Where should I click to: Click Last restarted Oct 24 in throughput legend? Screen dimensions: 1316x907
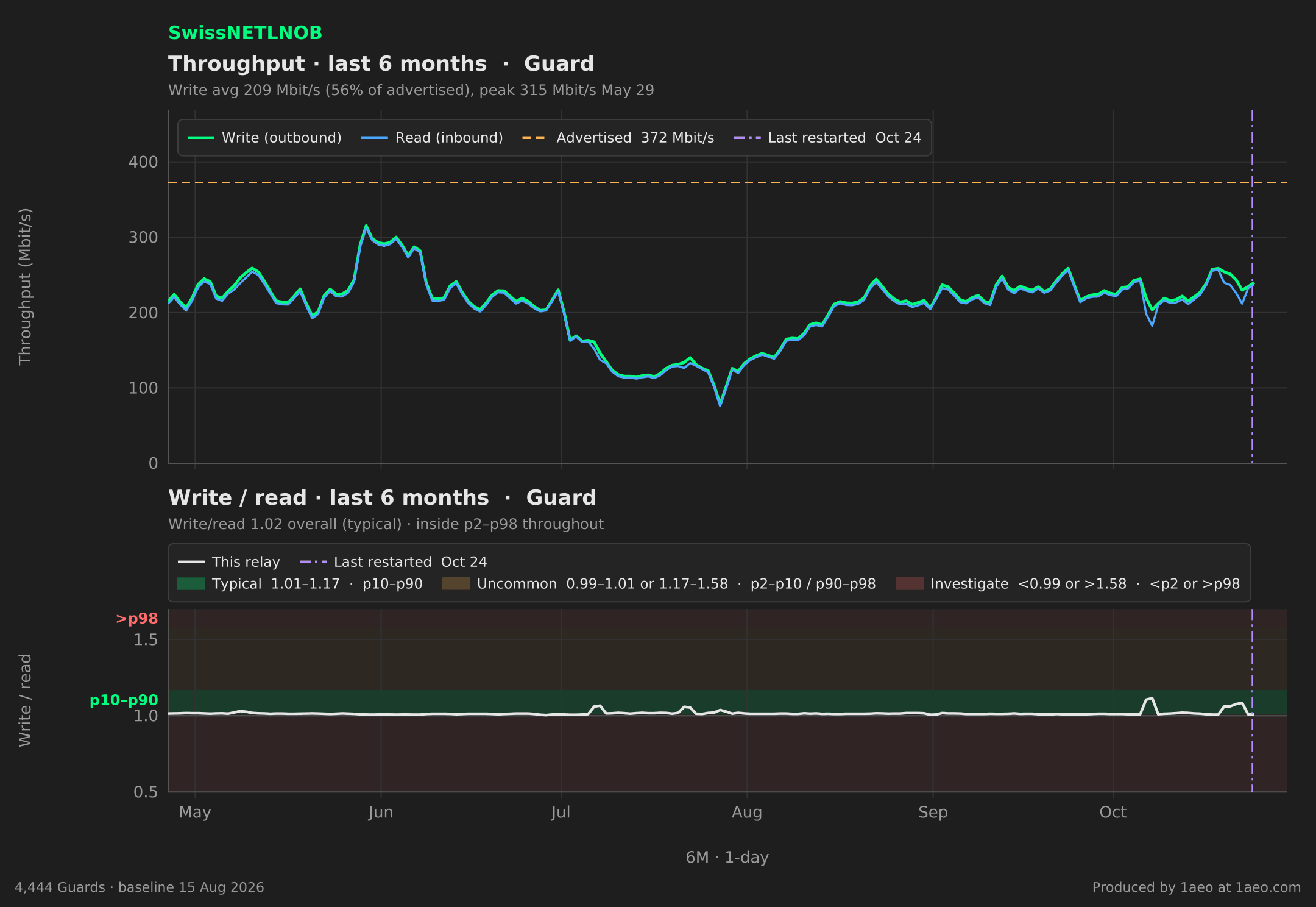827,138
